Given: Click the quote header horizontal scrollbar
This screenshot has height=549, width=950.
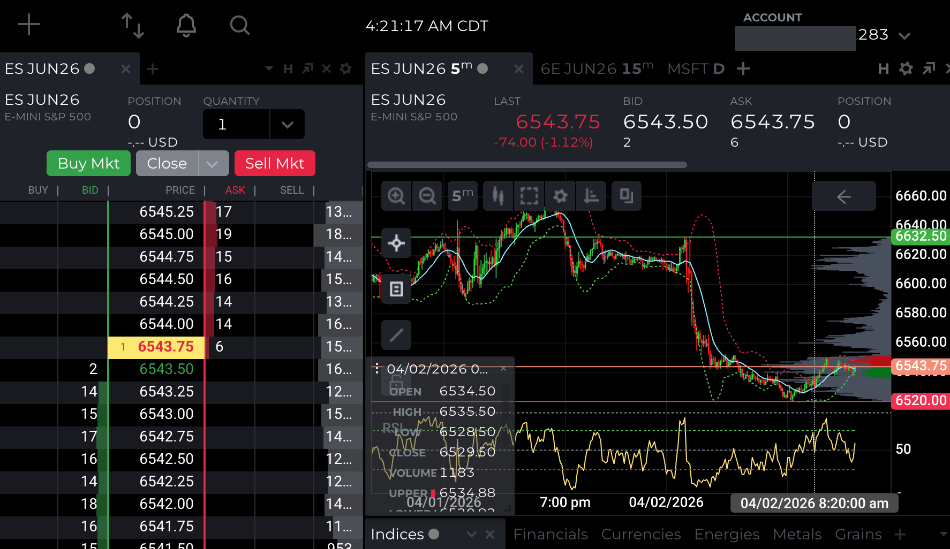Looking at the screenshot, I should point(527,165).
